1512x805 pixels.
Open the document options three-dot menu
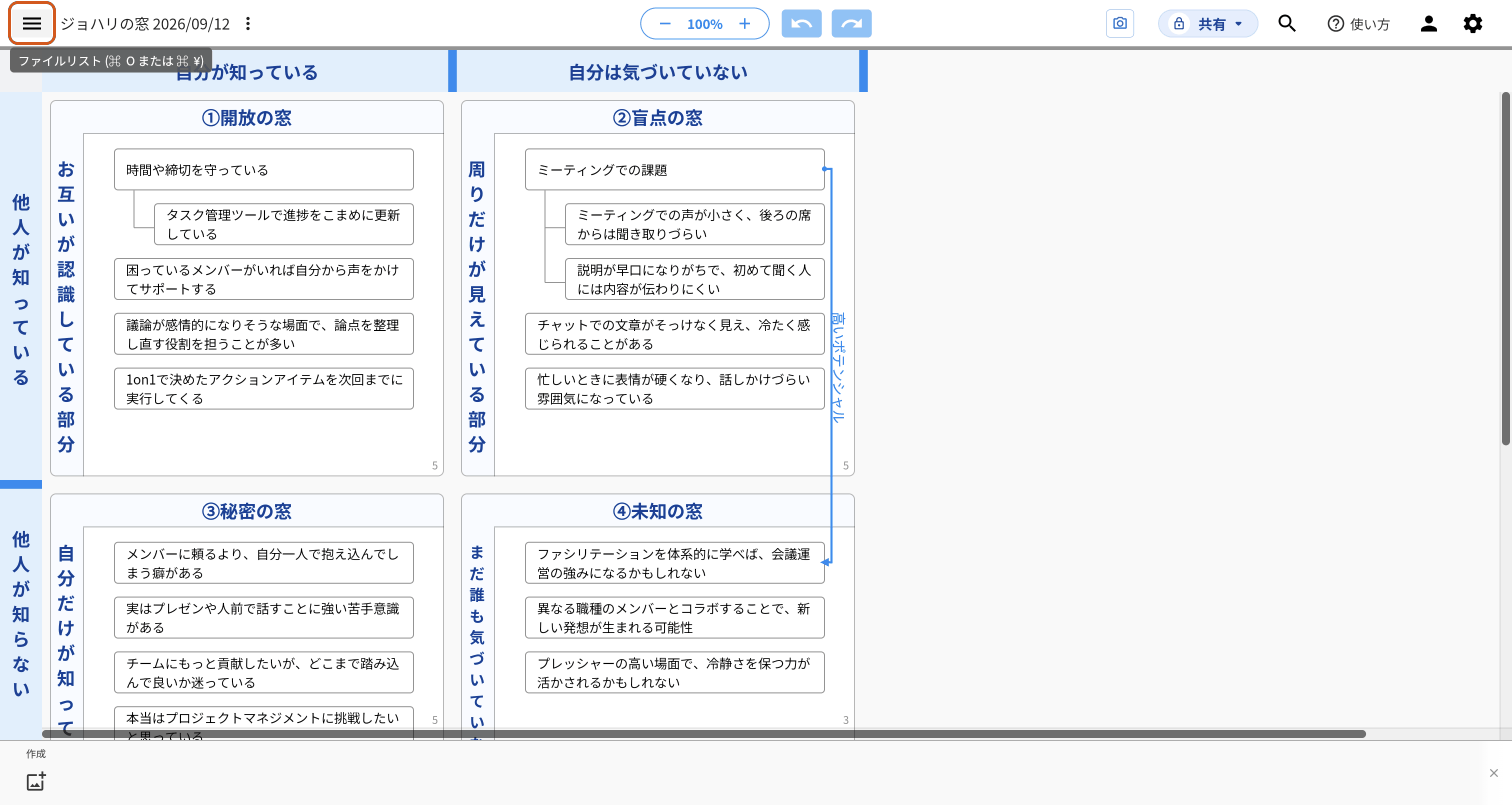[x=248, y=24]
